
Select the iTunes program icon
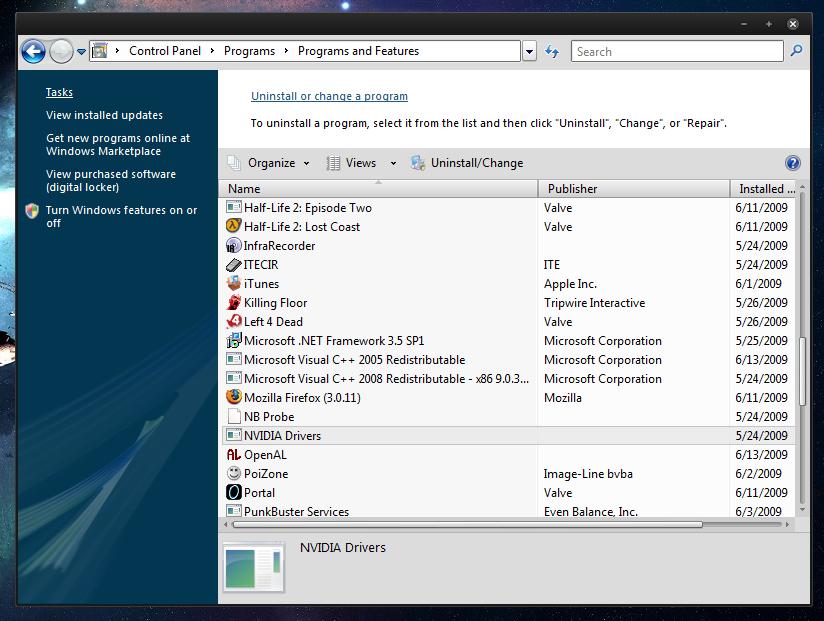234,283
